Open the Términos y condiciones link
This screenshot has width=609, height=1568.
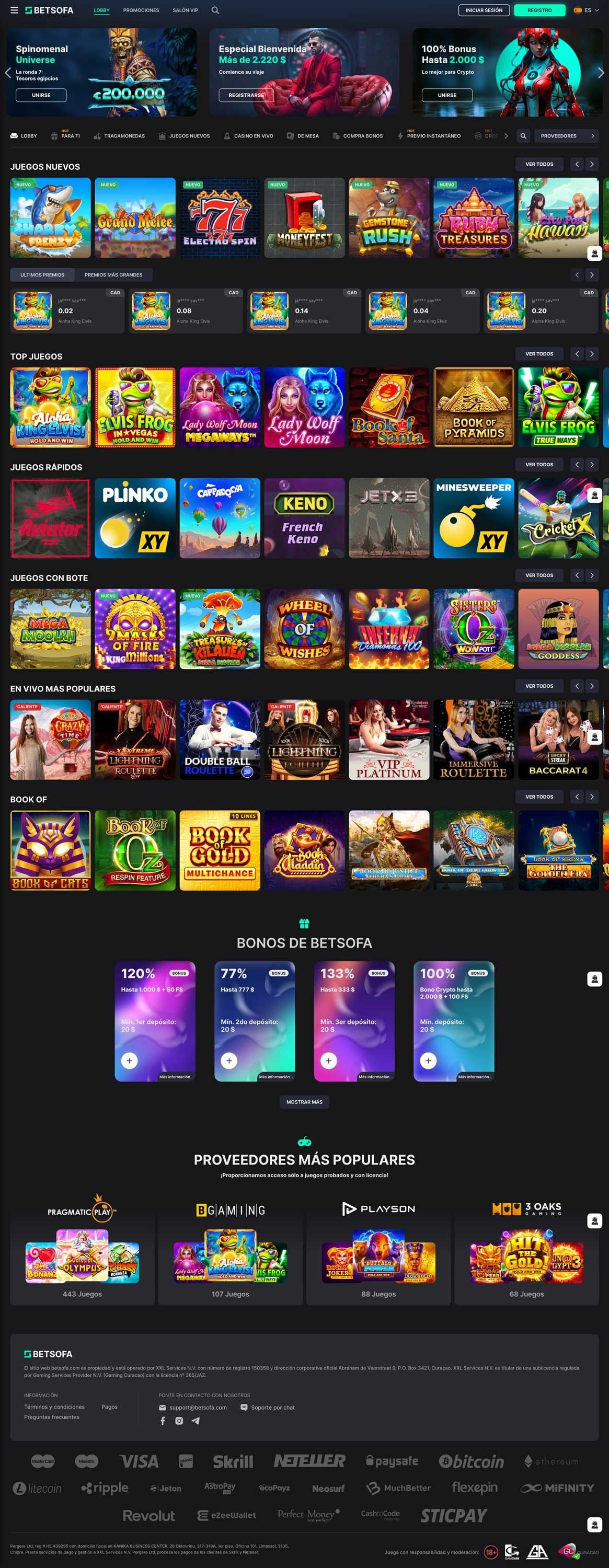click(54, 1406)
